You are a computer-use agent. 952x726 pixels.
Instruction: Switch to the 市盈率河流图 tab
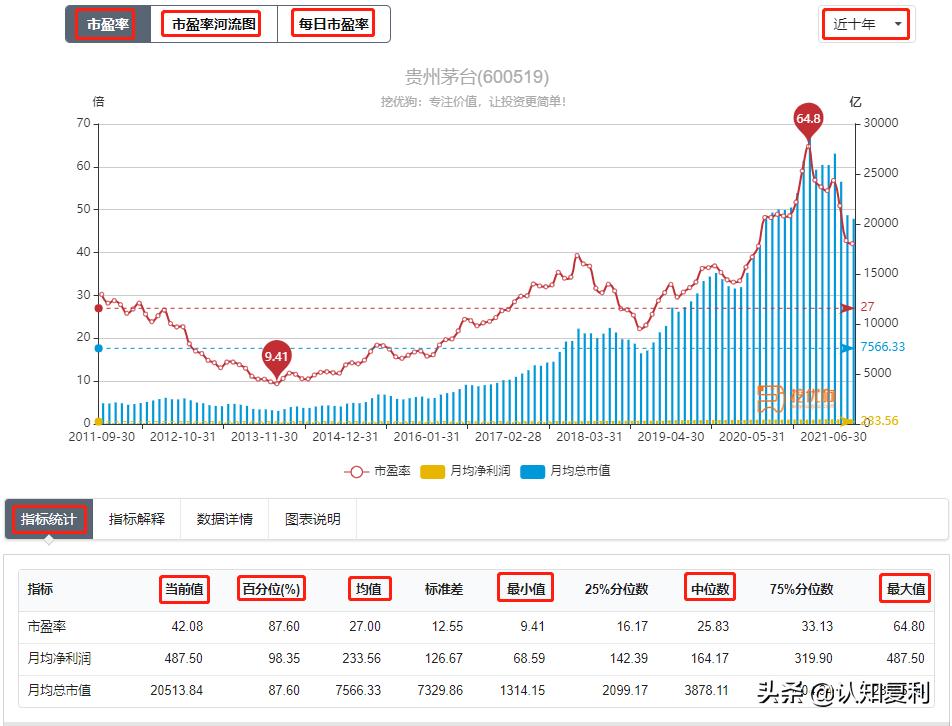[212, 24]
